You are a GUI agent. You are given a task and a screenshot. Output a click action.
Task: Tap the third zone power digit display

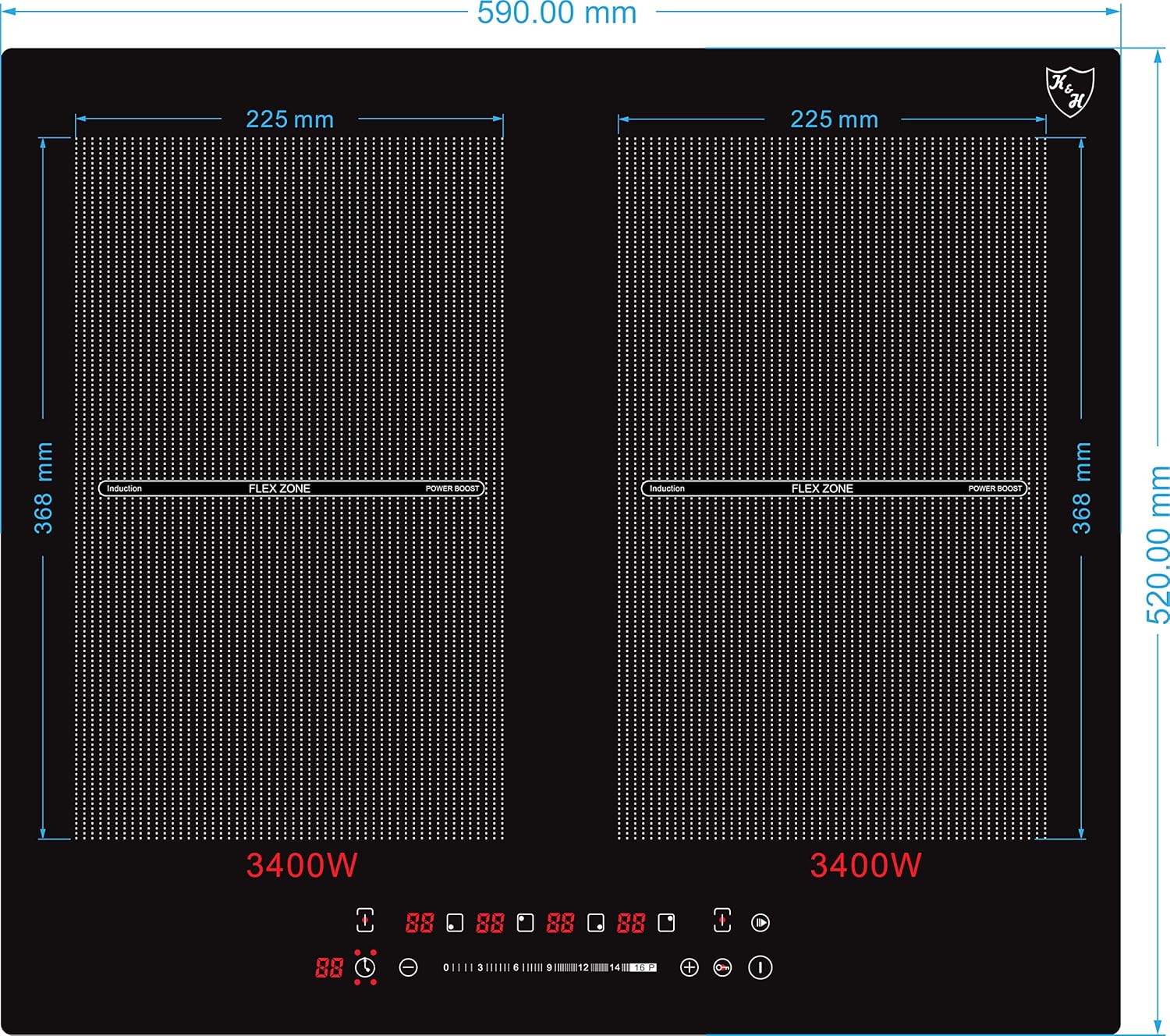561,924
